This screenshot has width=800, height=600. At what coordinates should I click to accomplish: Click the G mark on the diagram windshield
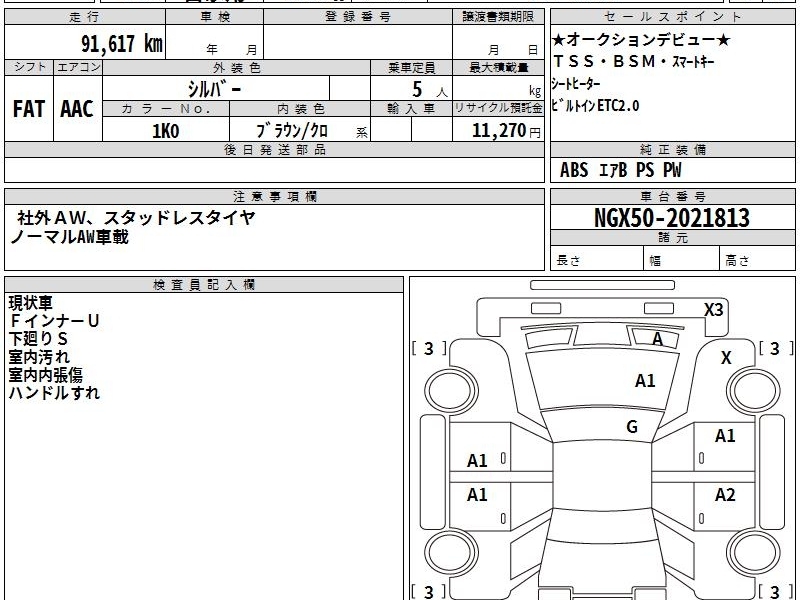pyautogui.click(x=632, y=427)
